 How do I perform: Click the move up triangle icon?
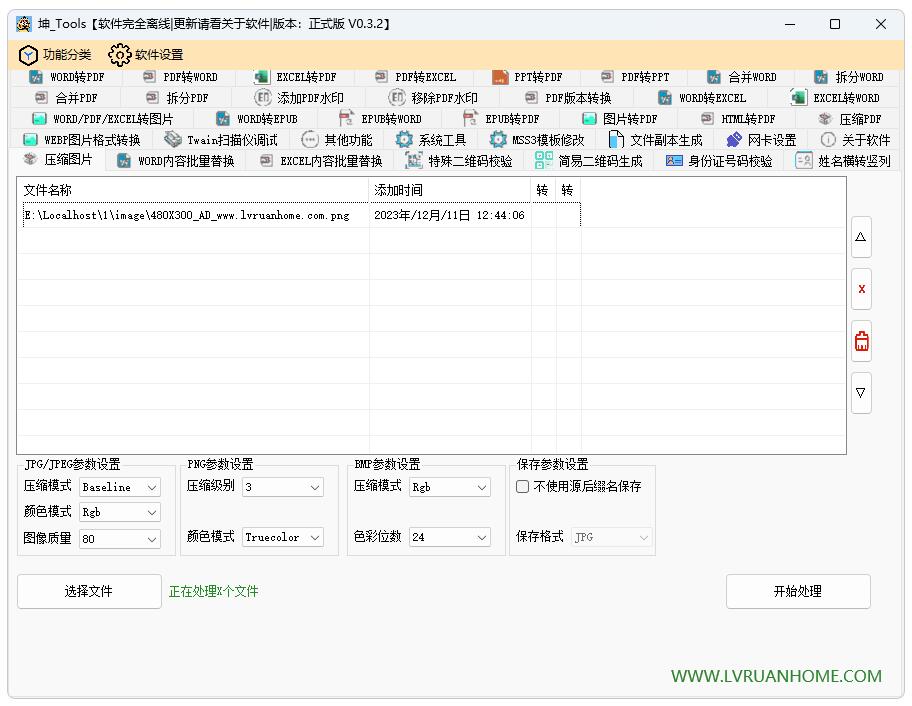861,238
